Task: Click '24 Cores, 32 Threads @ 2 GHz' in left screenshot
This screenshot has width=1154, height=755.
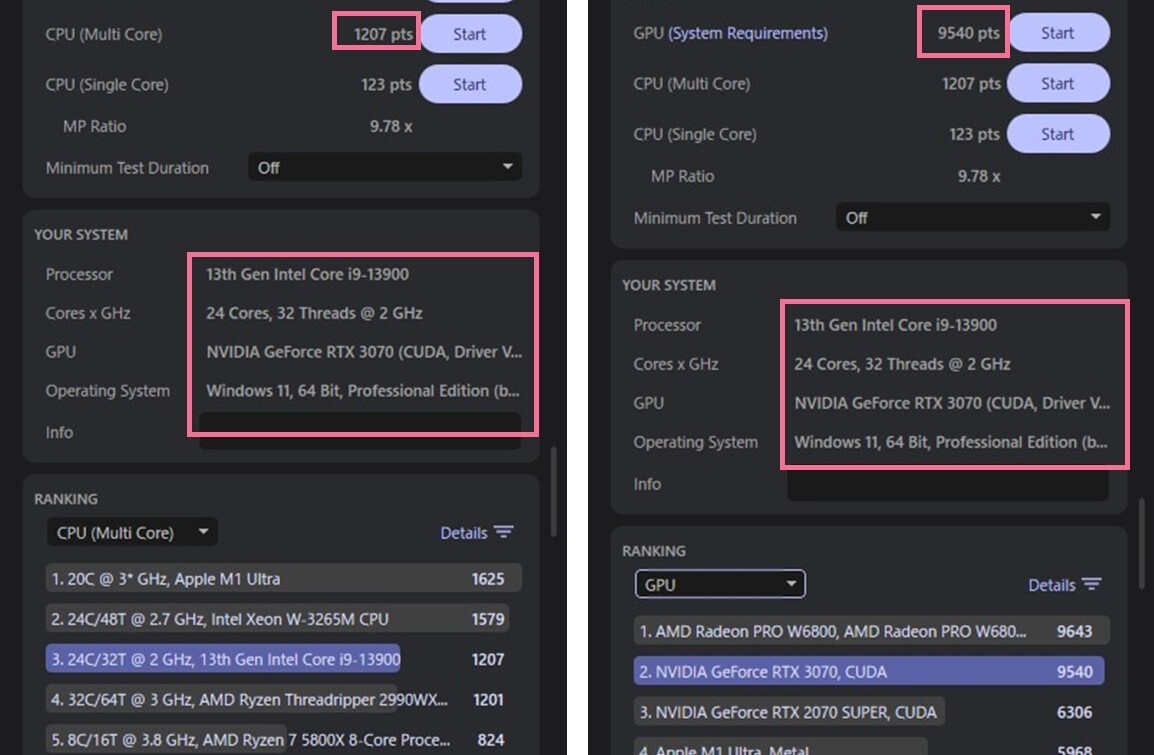Action: click(314, 313)
